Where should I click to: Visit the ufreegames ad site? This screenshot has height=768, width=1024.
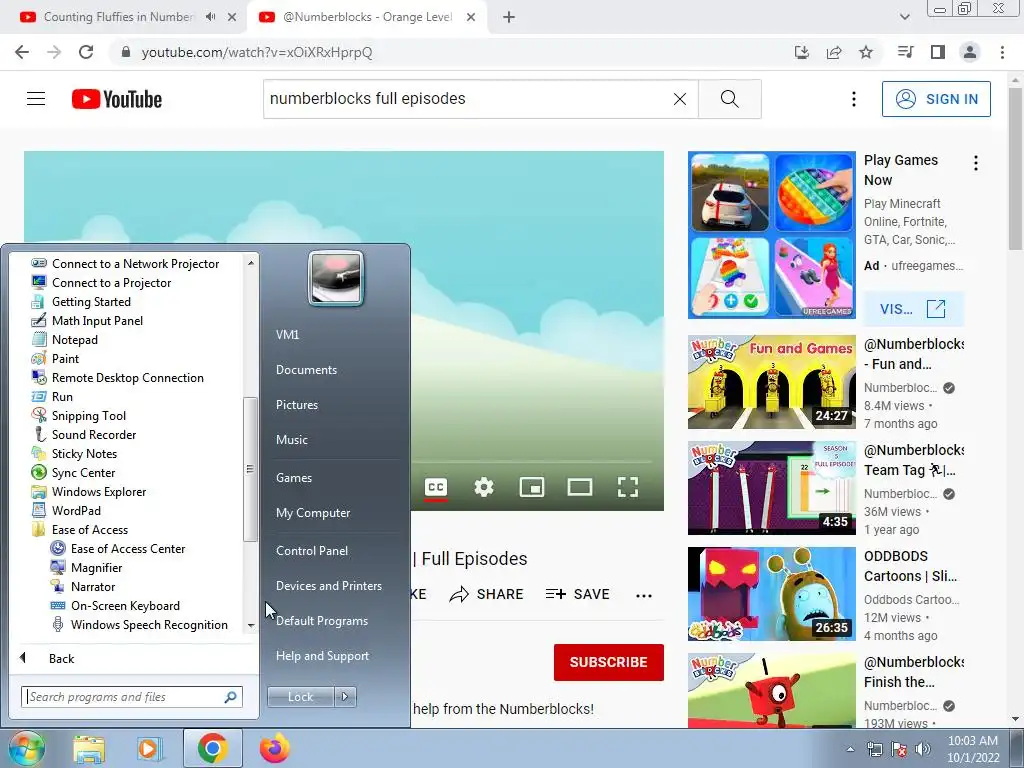pyautogui.click(x=913, y=309)
